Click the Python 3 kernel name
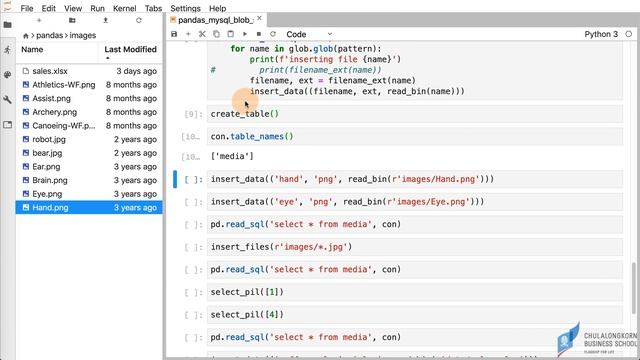Image resolution: width=640 pixels, height=360 pixels. pyautogui.click(x=601, y=34)
